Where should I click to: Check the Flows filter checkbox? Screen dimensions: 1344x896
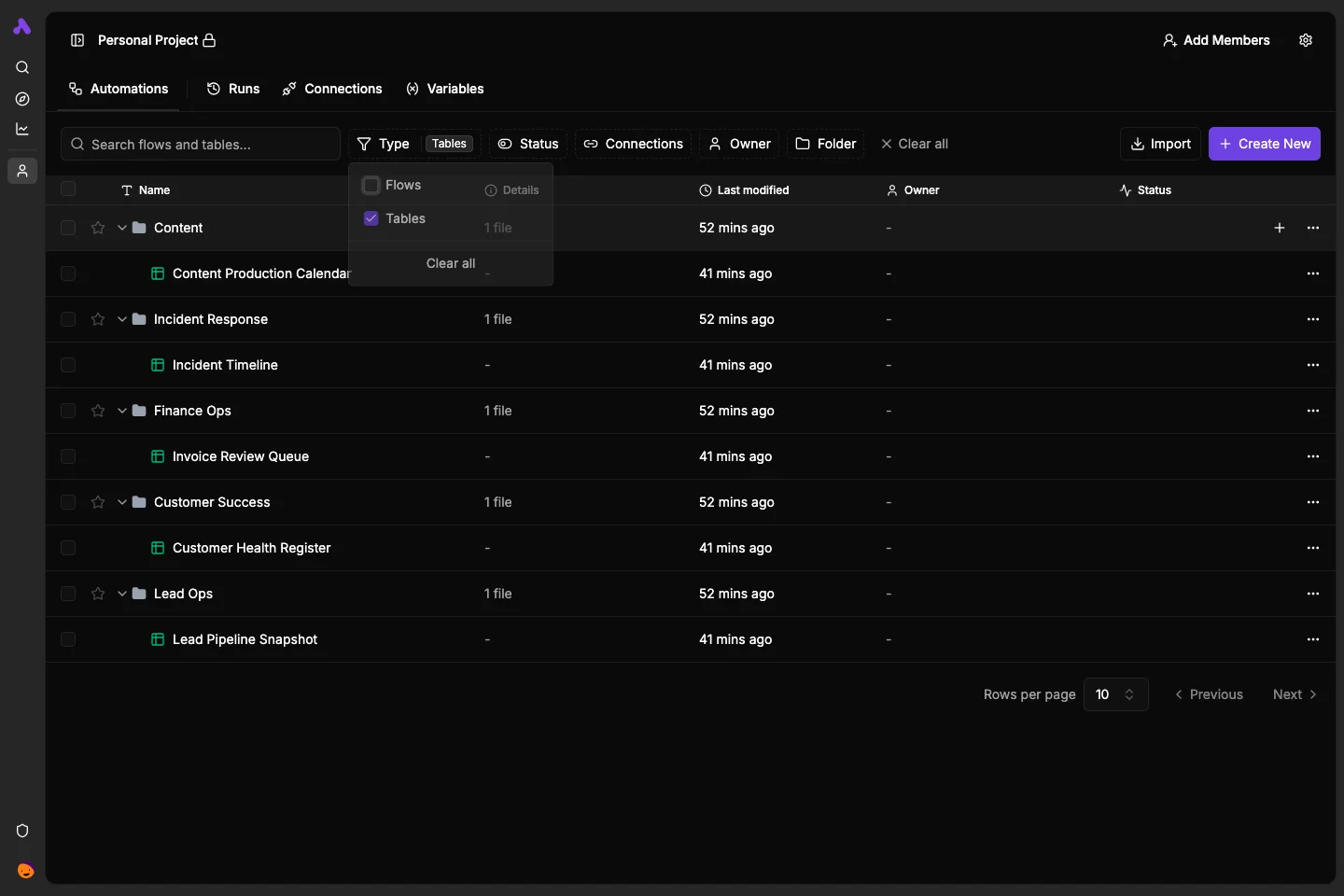click(371, 185)
